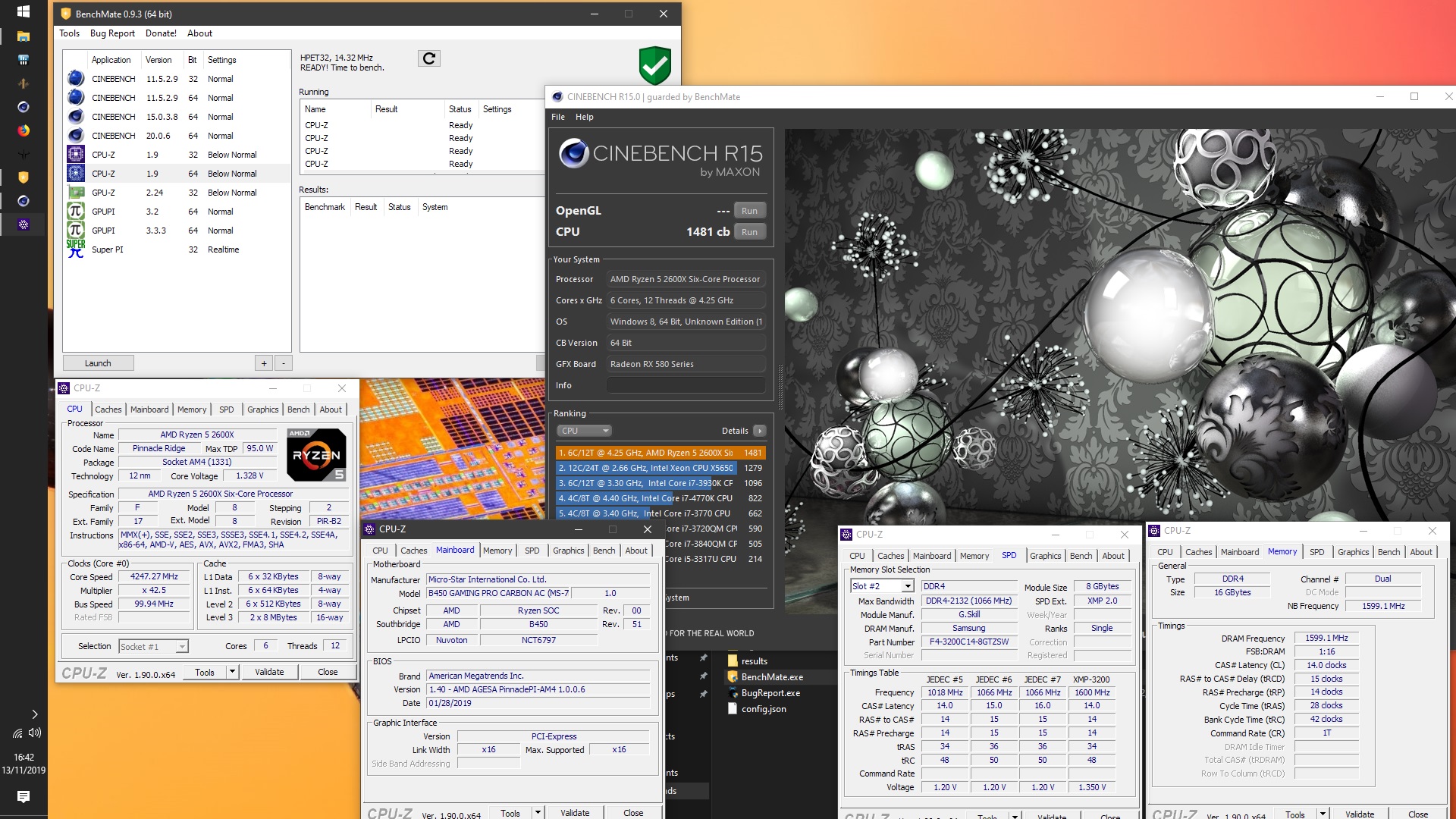Select CINEBENCH 15.0.3.8 icon in BenchMate list
The image size is (1456, 819).
coord(76,116)
